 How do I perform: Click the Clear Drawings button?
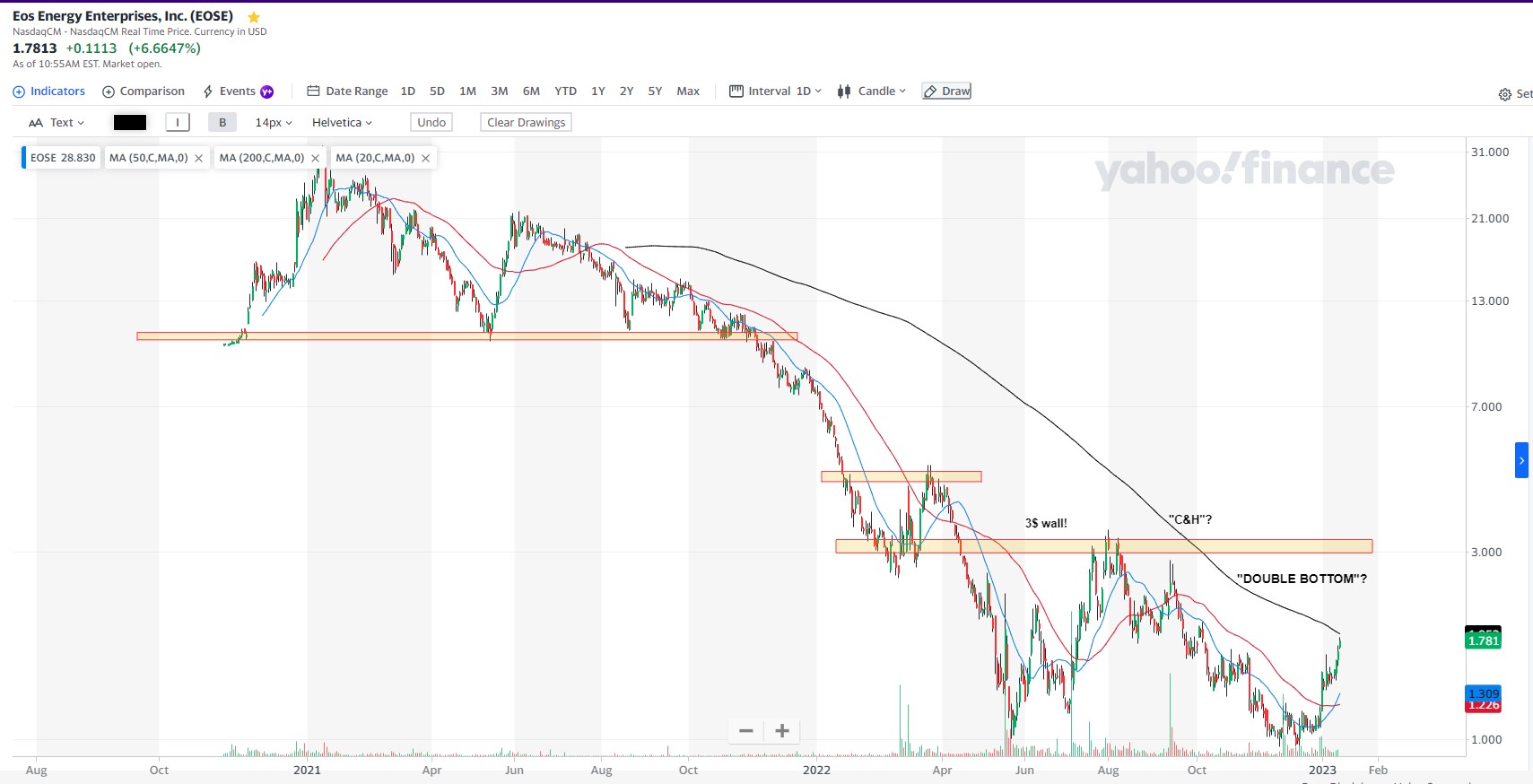527,123
